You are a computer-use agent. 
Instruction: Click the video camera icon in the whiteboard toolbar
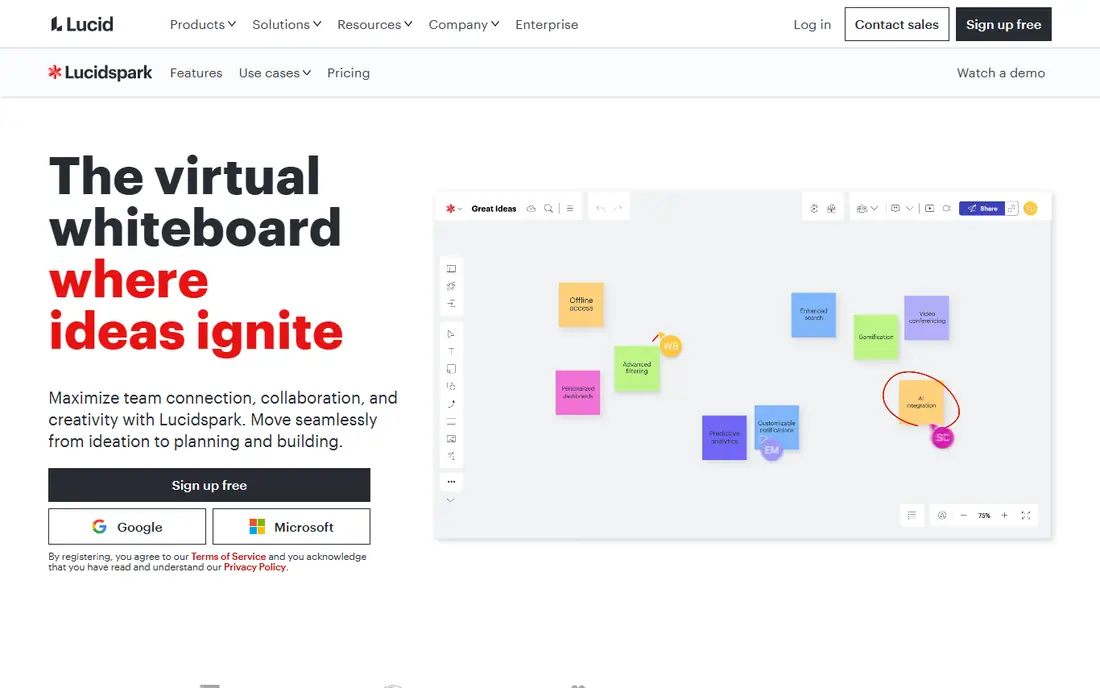[x=947, y=208]
